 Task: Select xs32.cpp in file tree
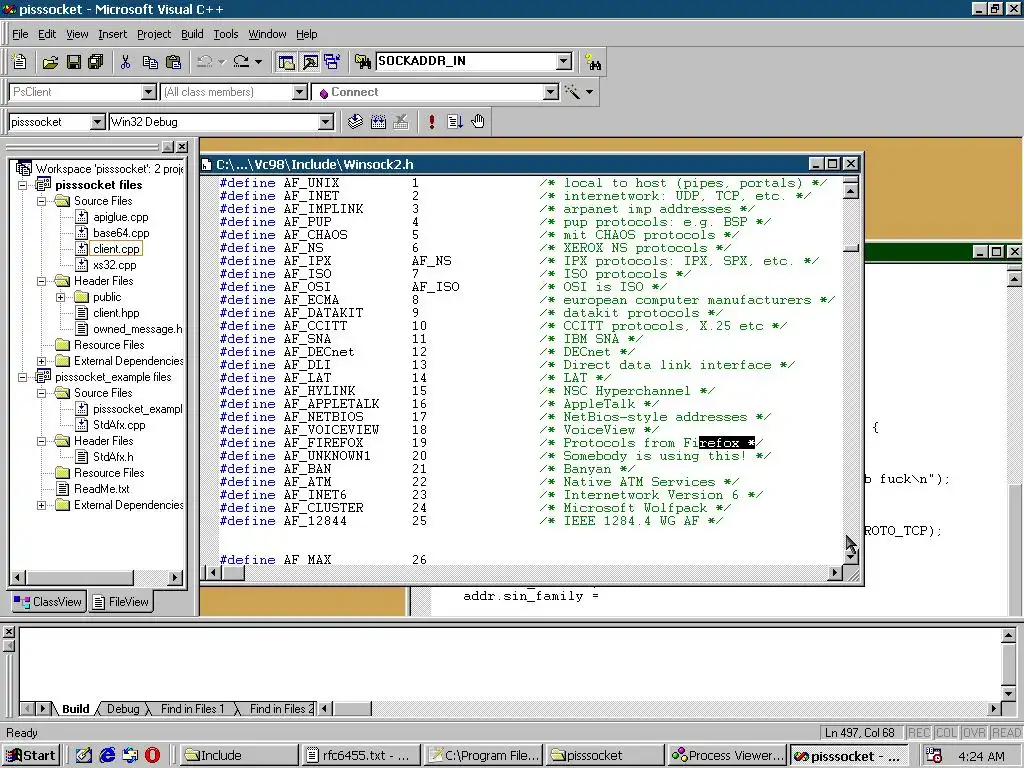click(x=114, y=265)
